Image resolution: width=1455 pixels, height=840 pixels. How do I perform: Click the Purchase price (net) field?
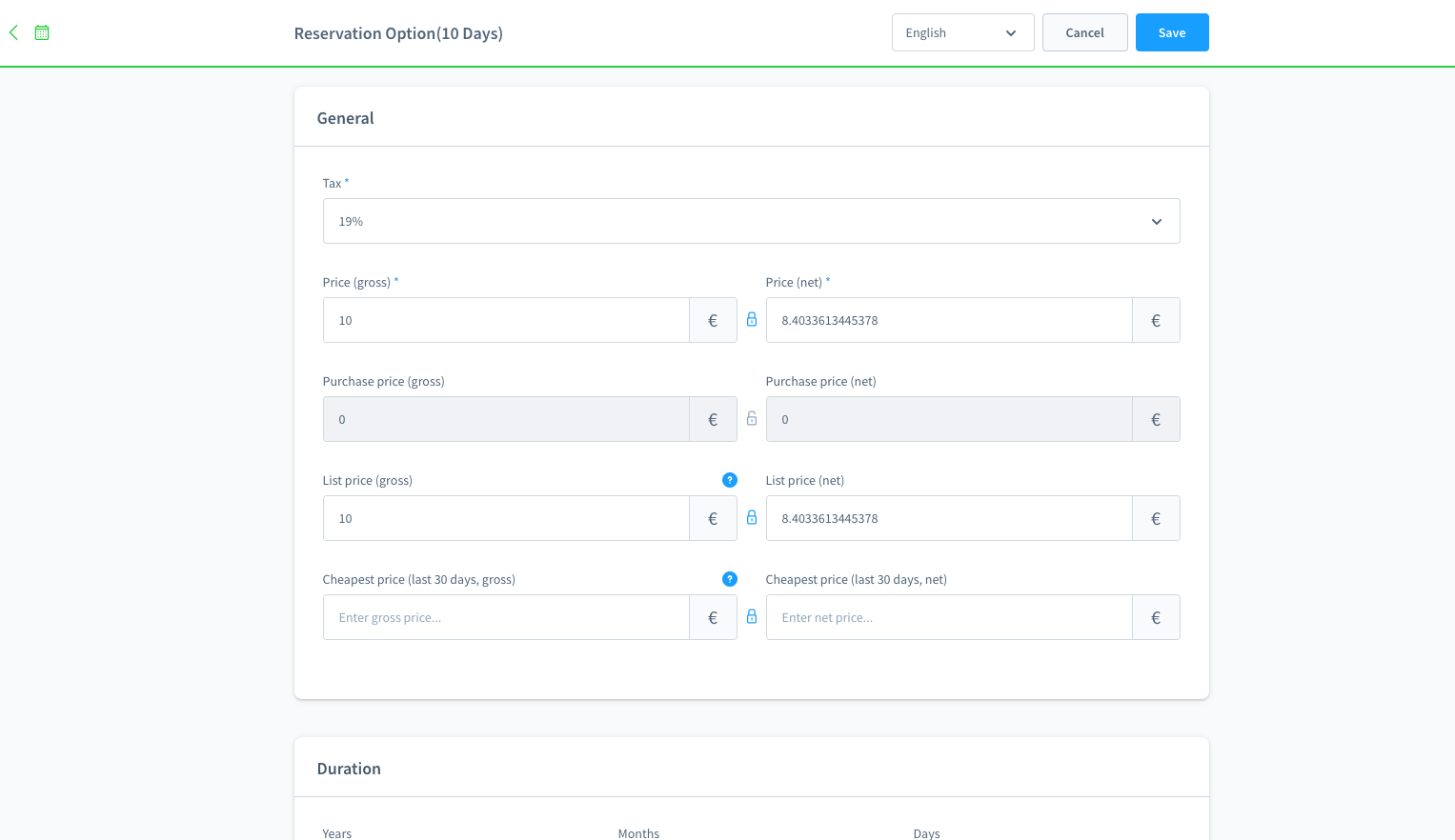pyautogui.click(x=949, y=419)
